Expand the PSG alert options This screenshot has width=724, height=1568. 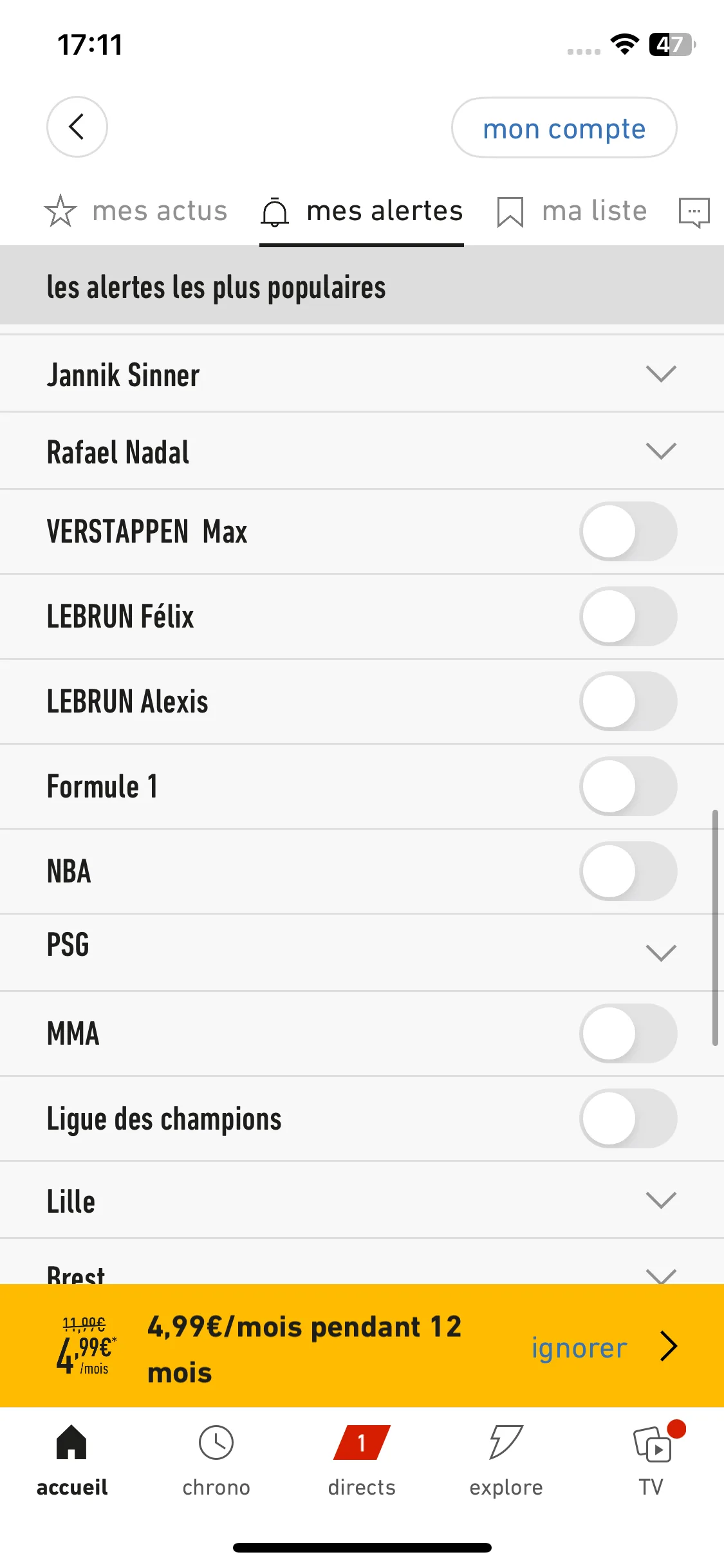(661, 953)
